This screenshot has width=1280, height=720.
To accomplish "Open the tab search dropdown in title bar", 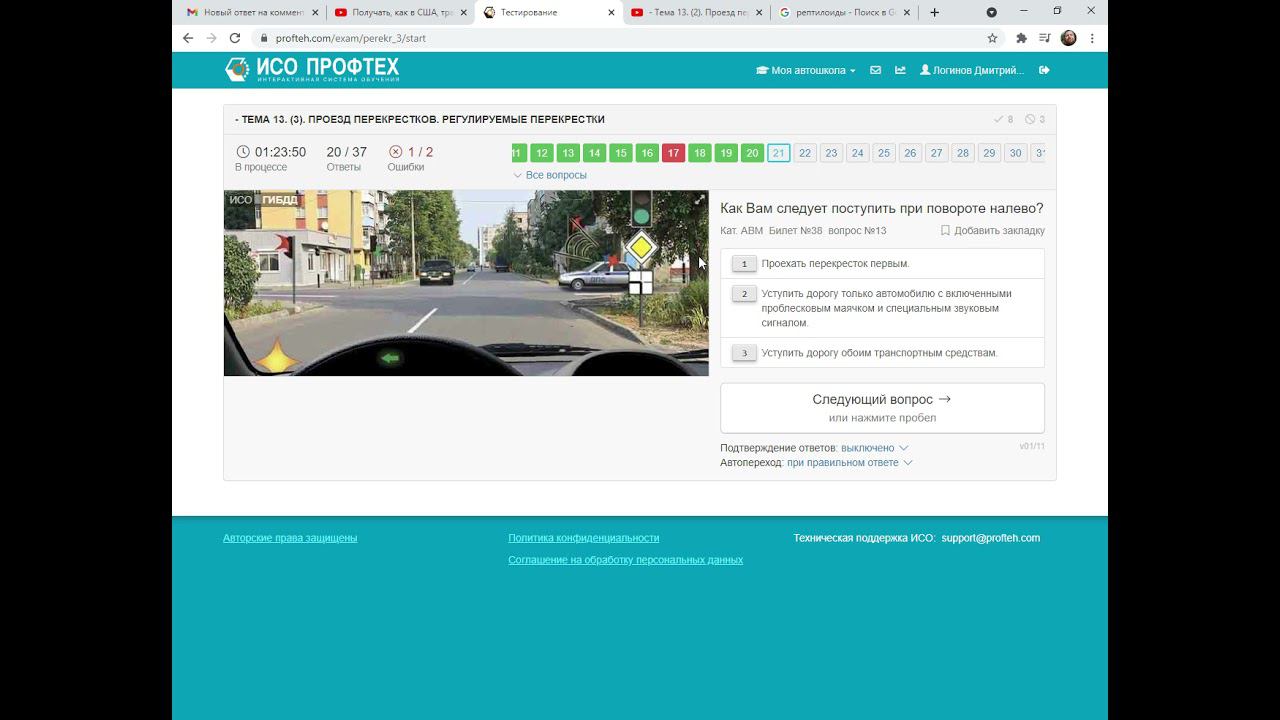I will tap(991, 12).
